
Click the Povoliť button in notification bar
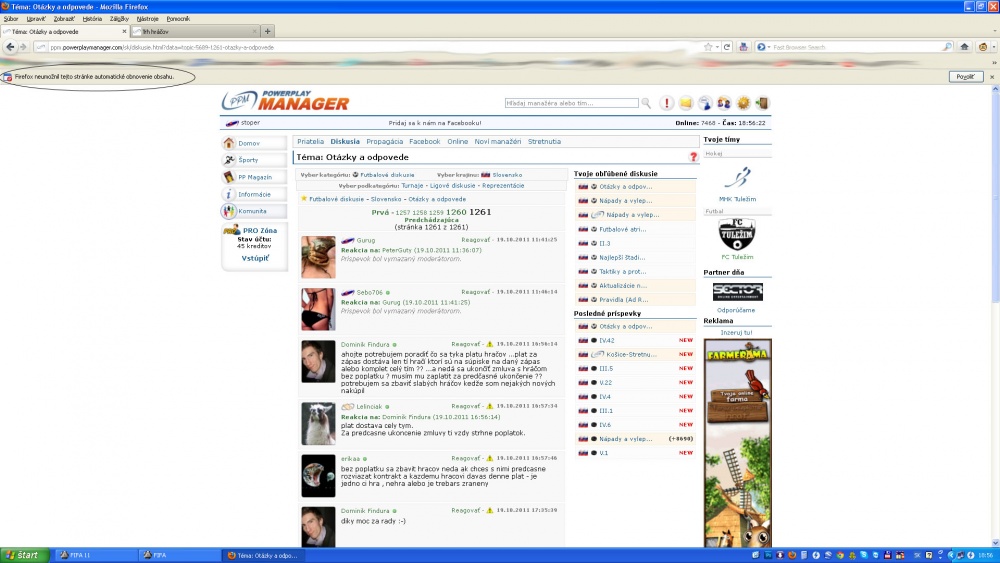(965, 77)
